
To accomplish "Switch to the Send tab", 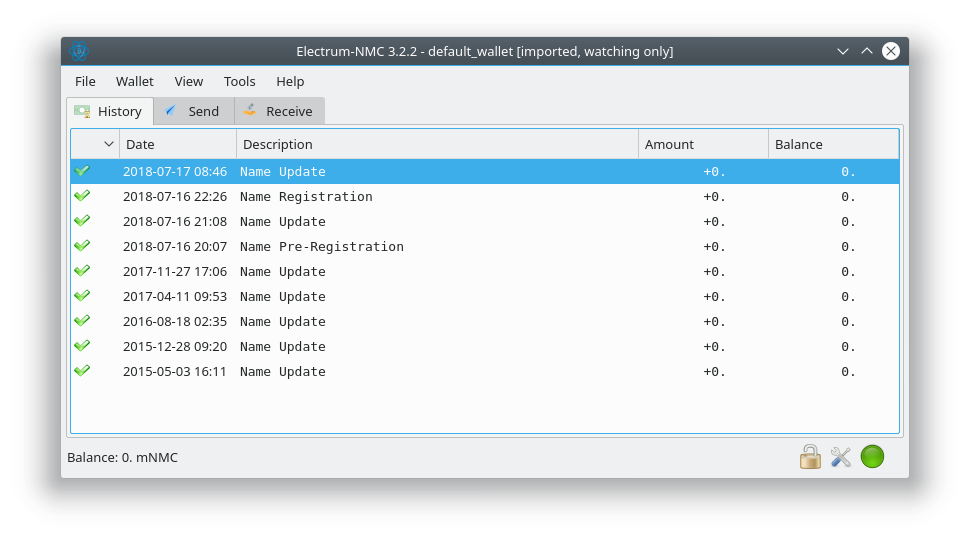I will click(194, 111).
